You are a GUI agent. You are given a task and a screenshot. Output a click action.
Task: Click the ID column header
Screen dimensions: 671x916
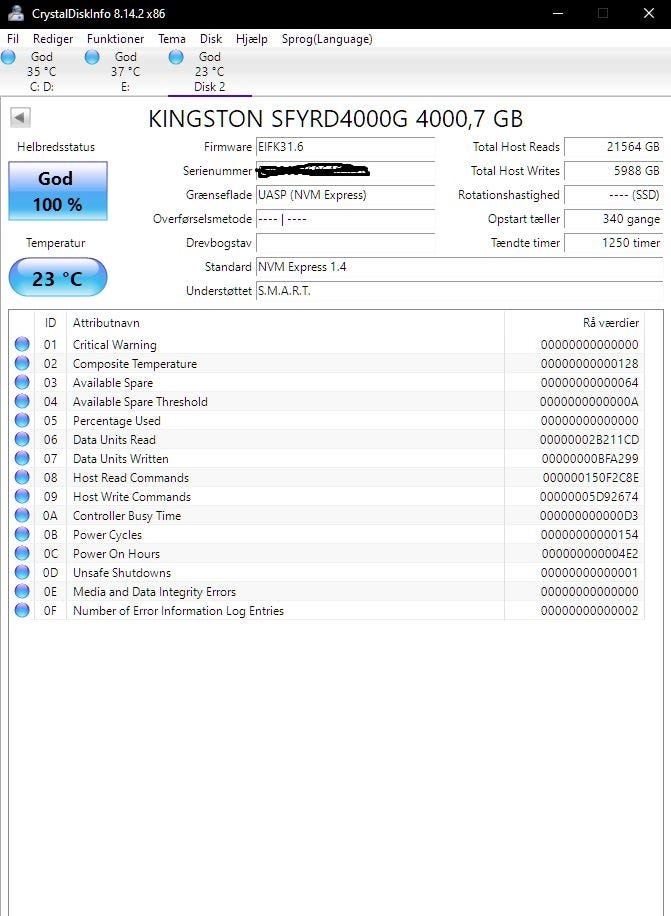tap(51, 323)
